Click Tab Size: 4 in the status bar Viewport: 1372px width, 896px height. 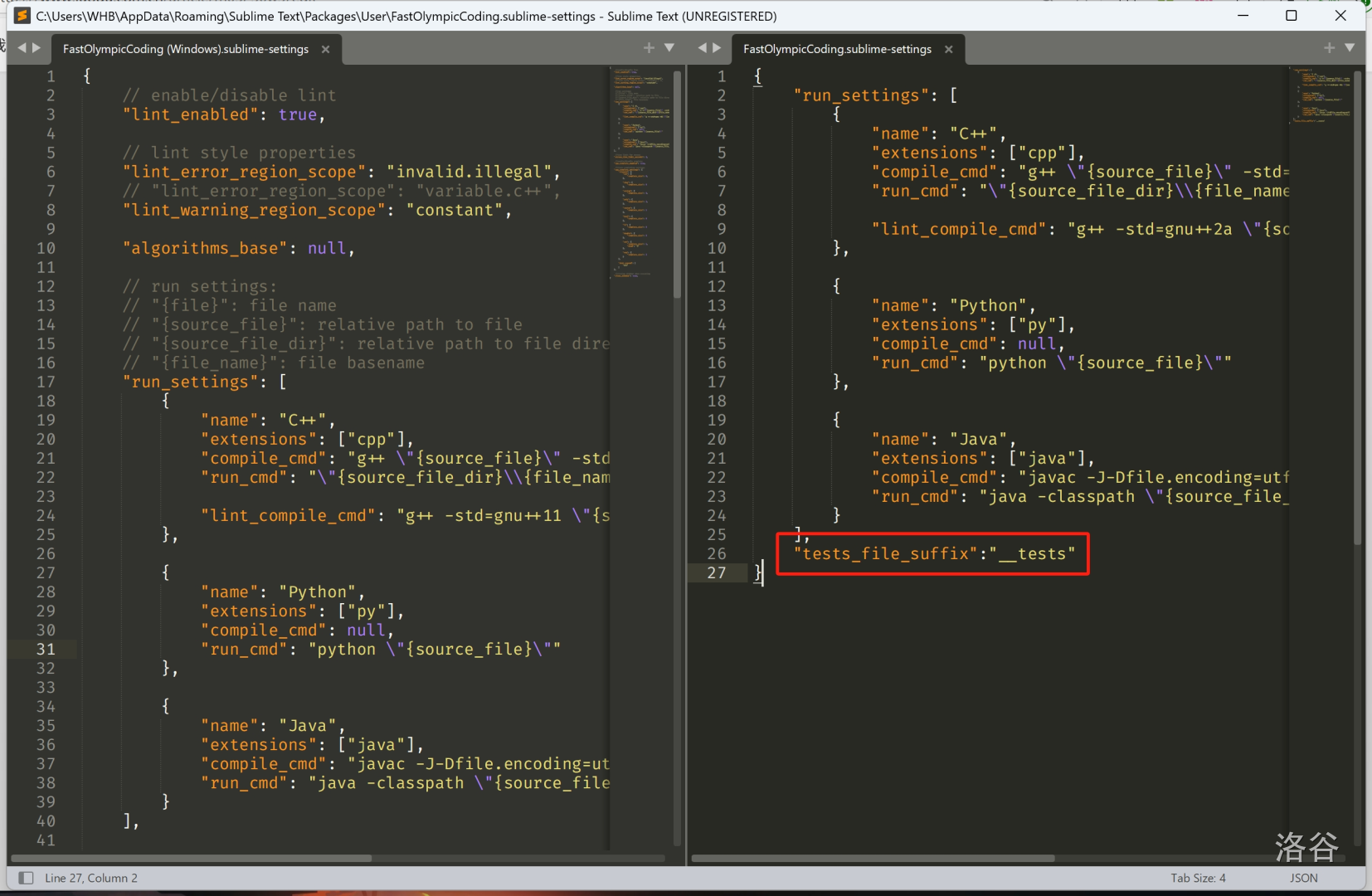1198,877
